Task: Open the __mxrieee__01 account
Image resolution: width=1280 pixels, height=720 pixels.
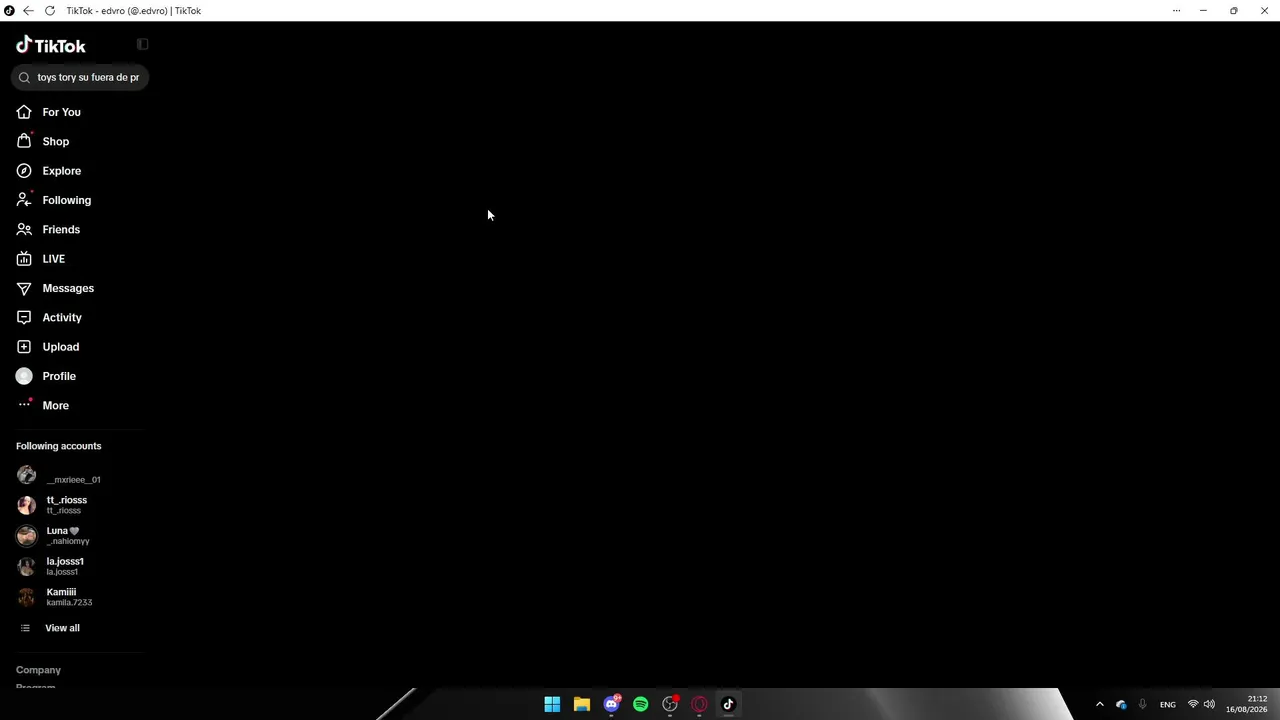Action: (73, 479)
